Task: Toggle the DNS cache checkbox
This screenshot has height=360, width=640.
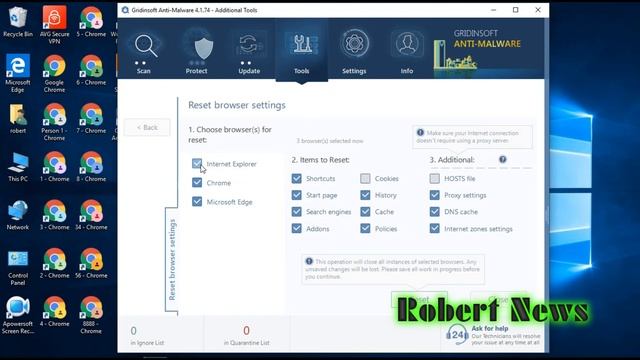Action: (435, 212)
